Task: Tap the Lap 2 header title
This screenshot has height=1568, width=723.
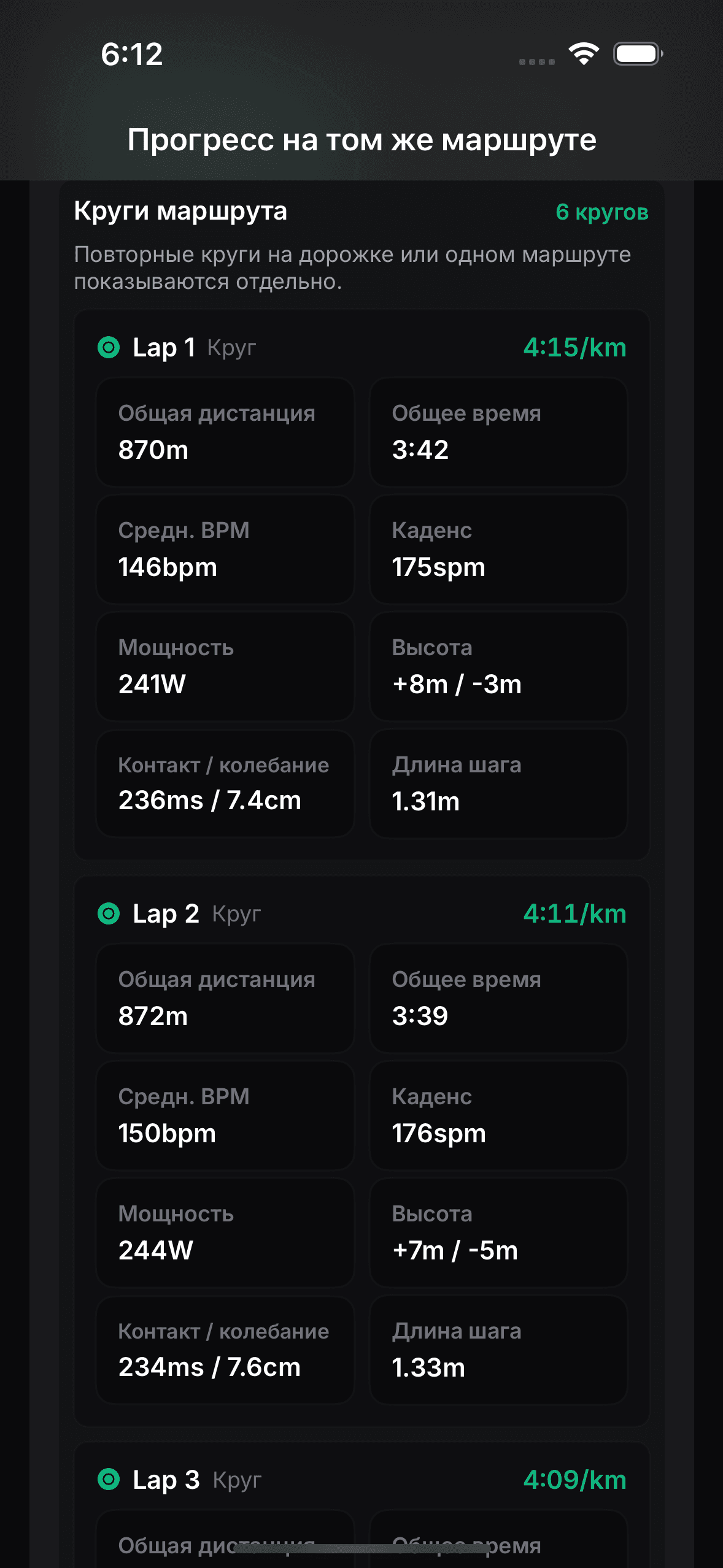Action: pos(166,913)
